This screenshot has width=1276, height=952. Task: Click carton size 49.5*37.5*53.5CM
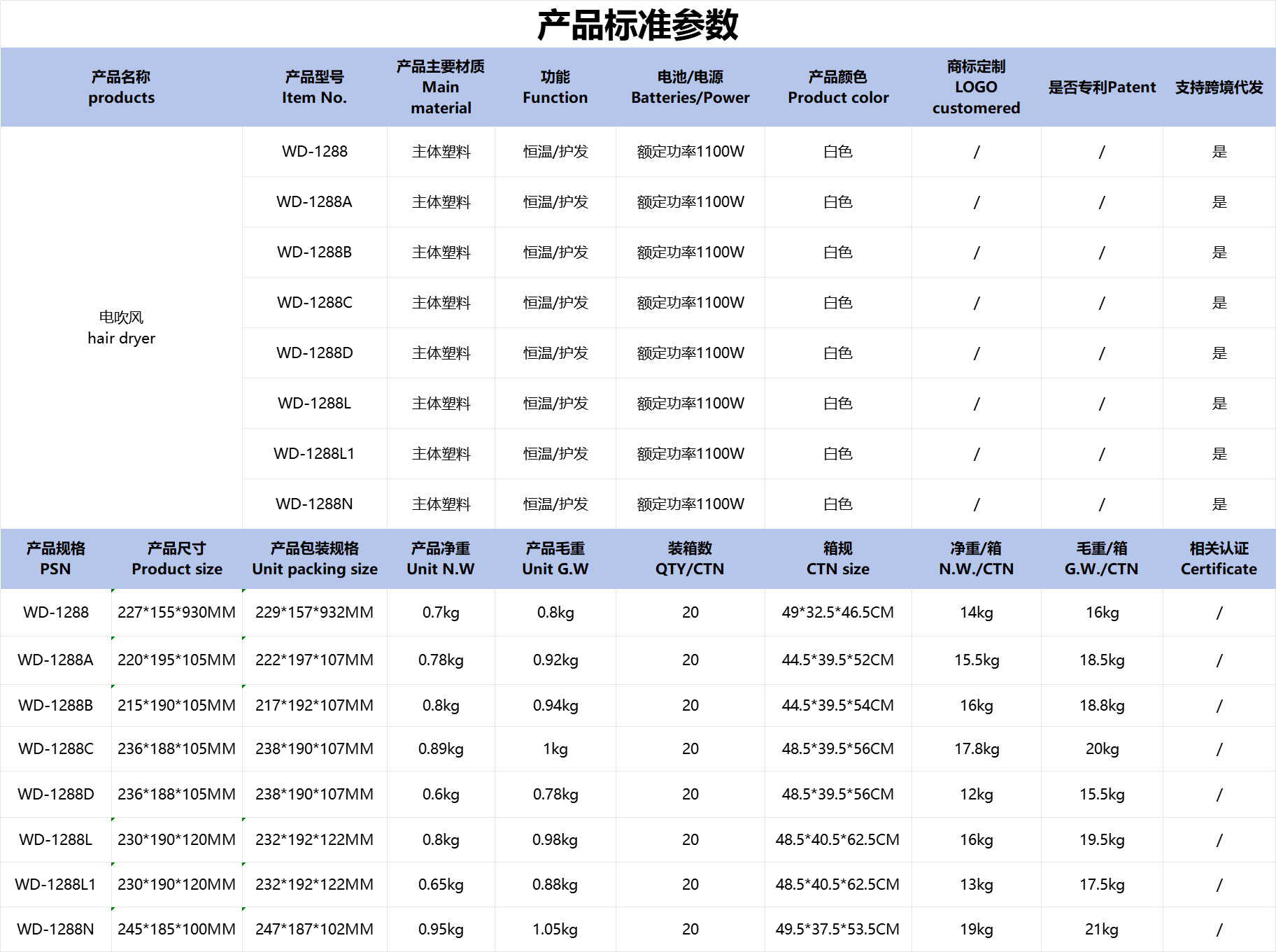pos(838,930)
